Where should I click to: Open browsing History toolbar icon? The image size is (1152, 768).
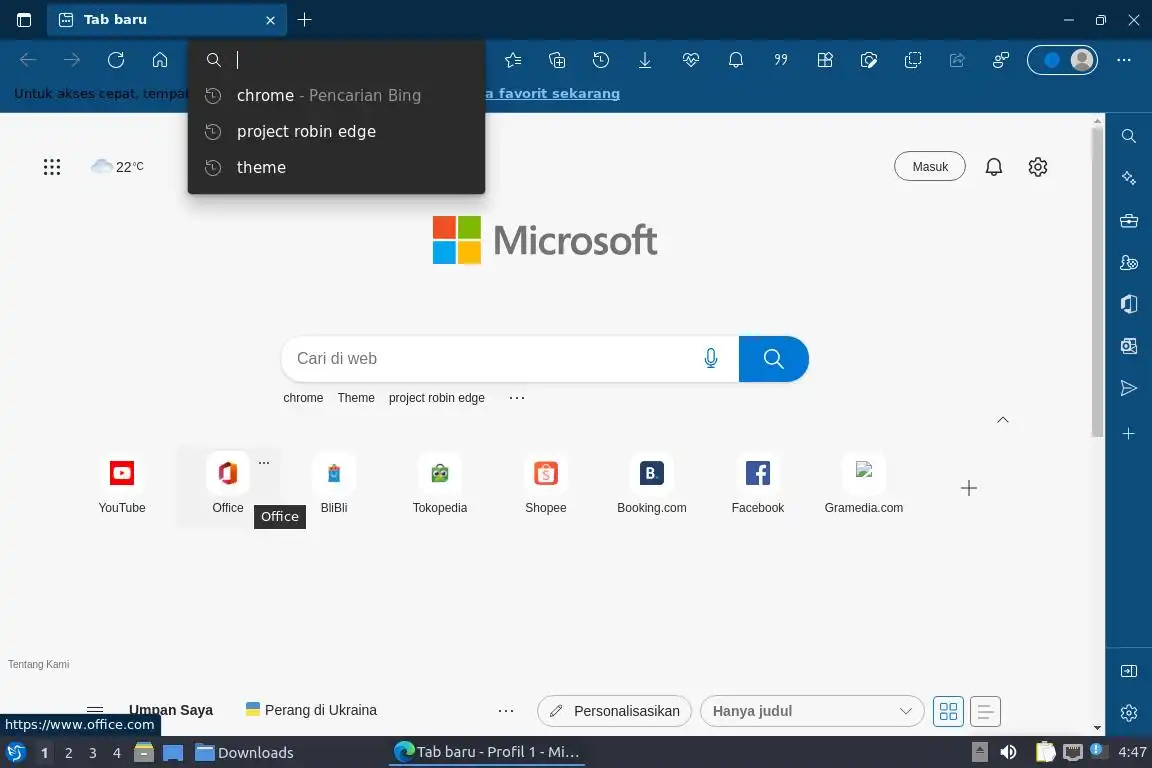click(x=601, y=60)
